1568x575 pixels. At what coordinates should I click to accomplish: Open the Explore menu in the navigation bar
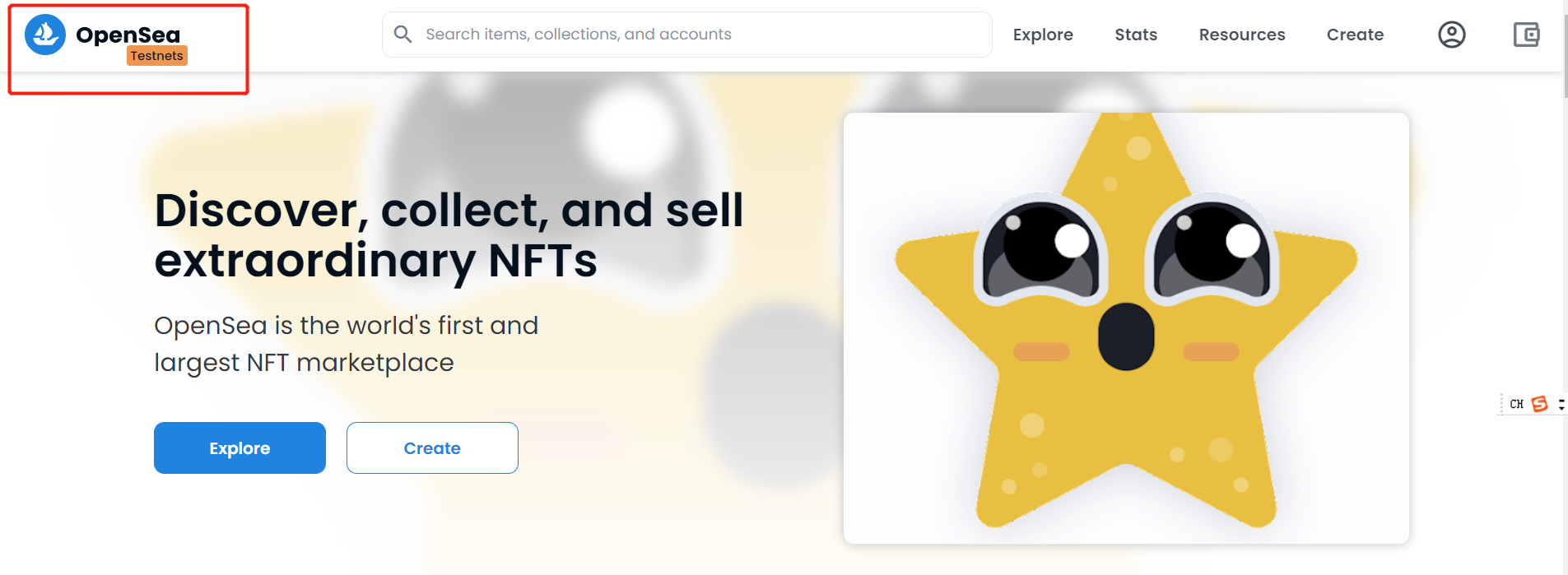pos(1043,35)
